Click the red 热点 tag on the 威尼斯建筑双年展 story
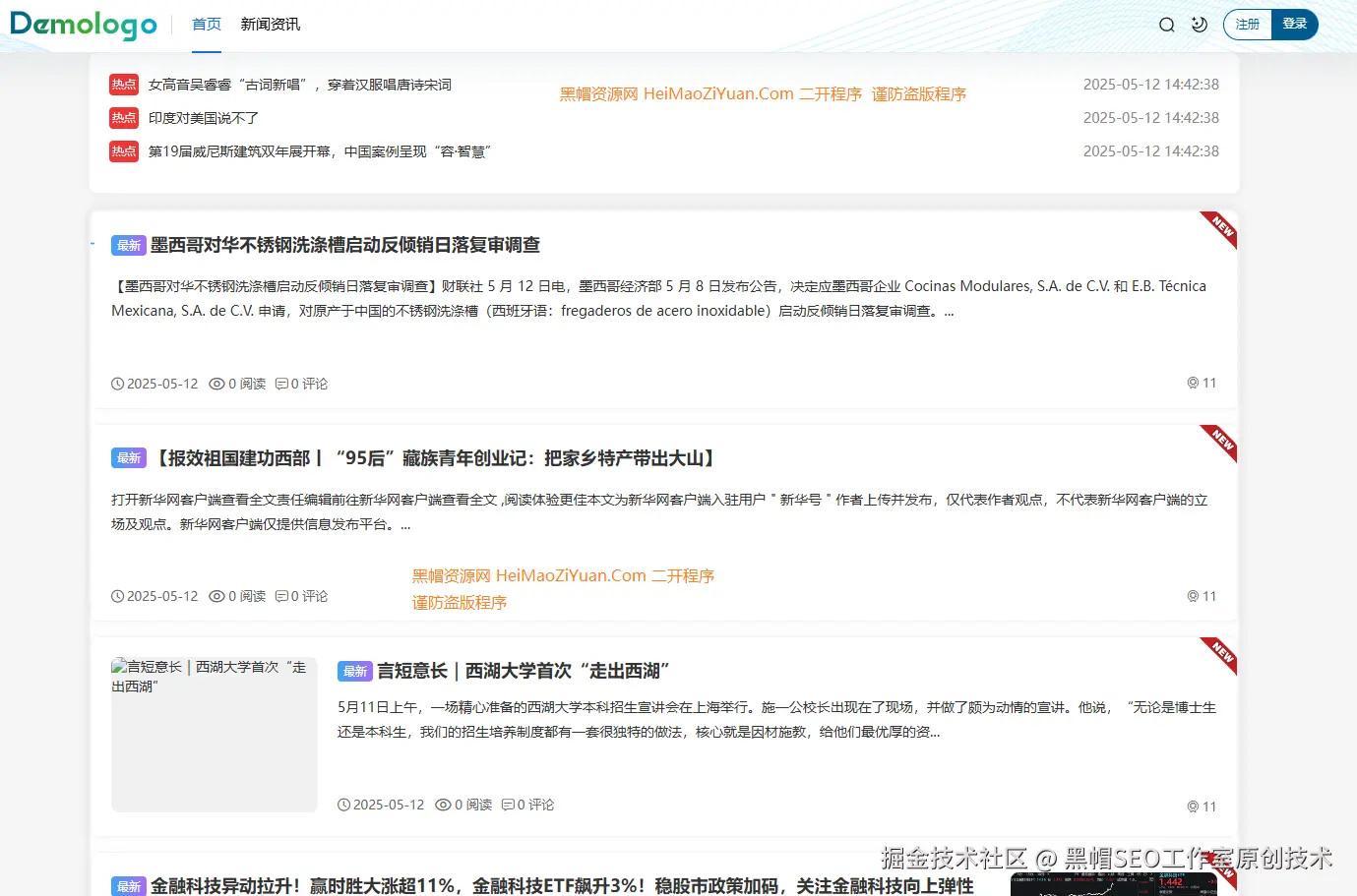 click(124, 151)
